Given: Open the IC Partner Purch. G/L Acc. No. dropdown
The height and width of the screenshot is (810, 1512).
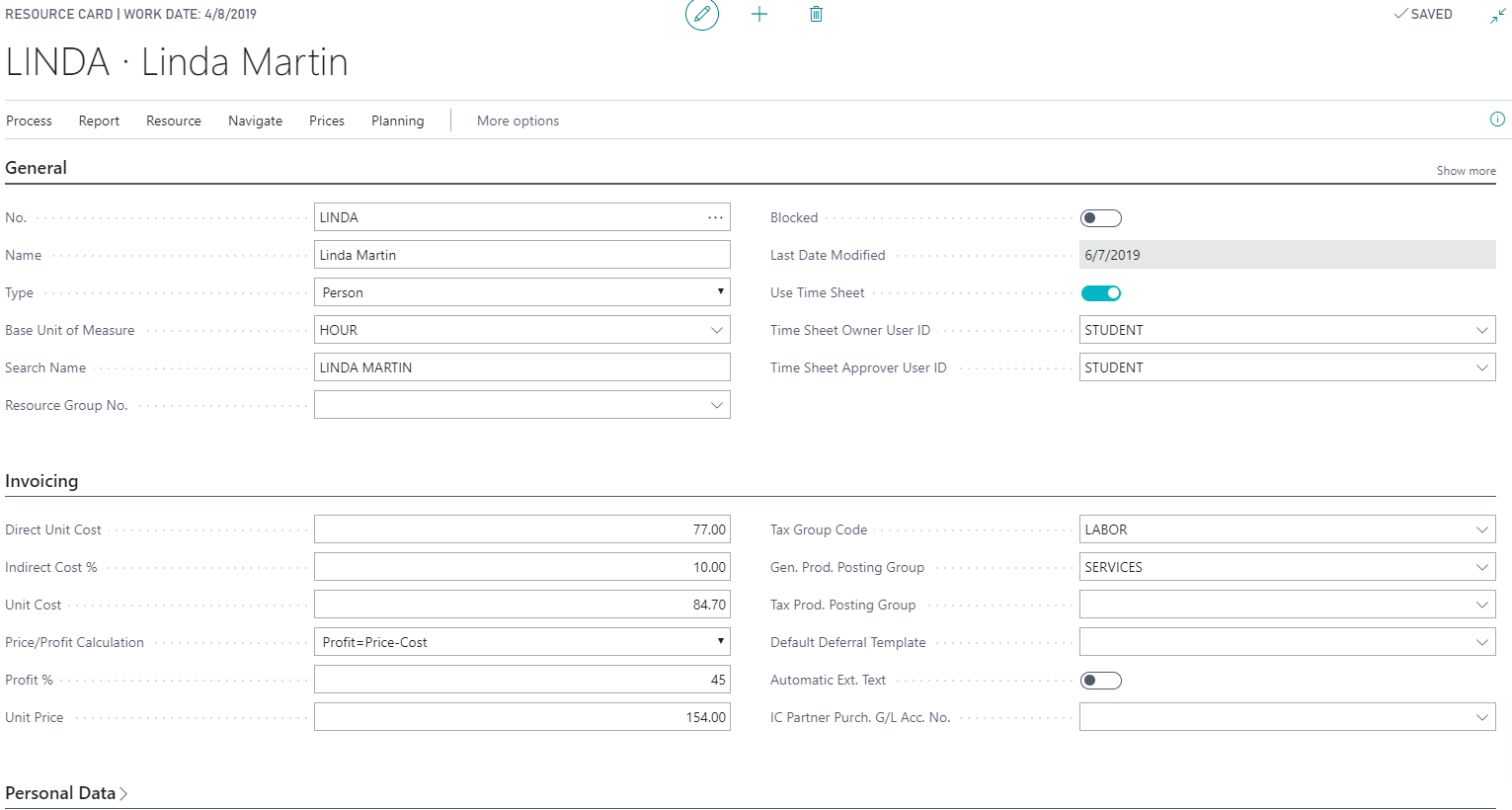Looking at the screenshot, I should point(1482,717).
